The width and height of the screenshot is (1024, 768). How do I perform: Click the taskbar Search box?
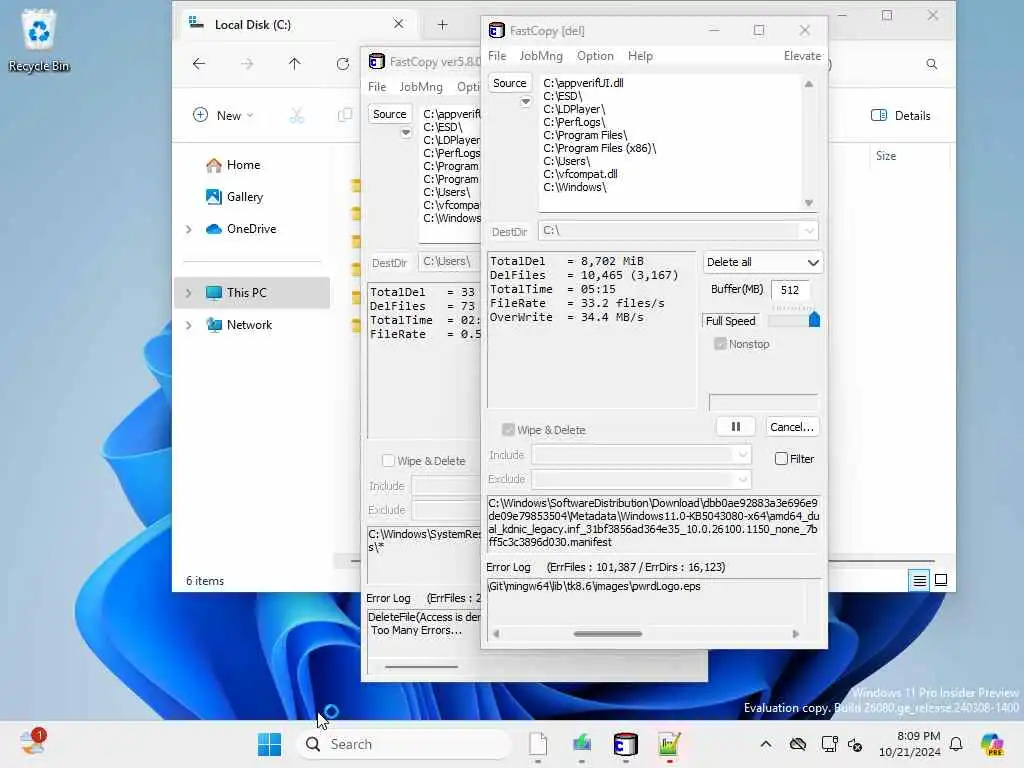tap(403, 744)
